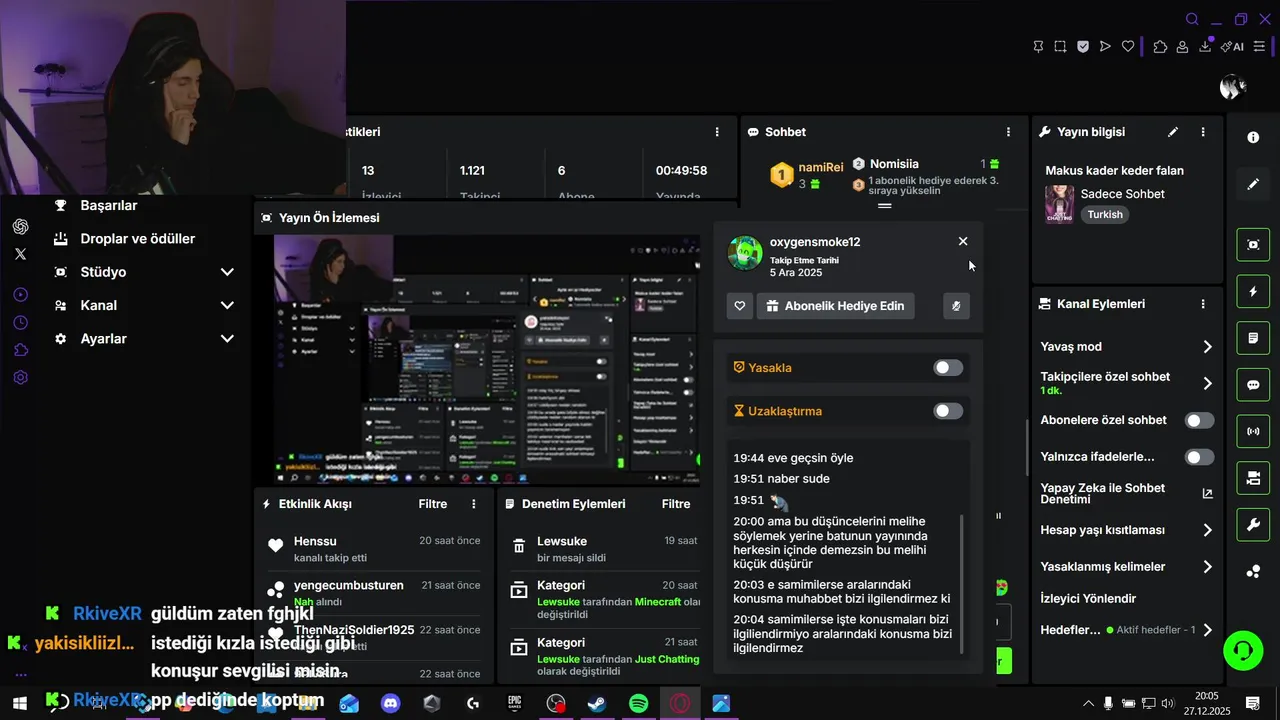Image resolution: width=1280 pixels, height=720 pixels.
Task: Open Yavaş mod options arrow
Action: [x=1207, y=347]
